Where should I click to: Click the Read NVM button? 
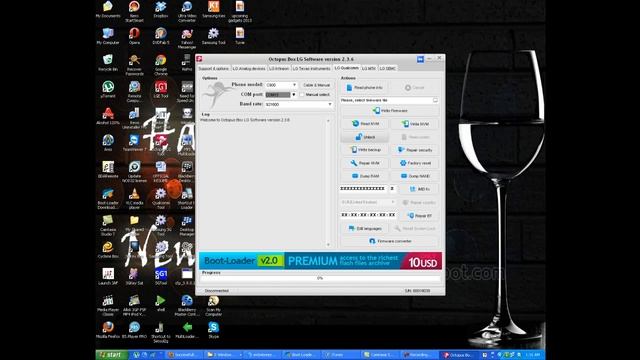click(x=365, y=124)
